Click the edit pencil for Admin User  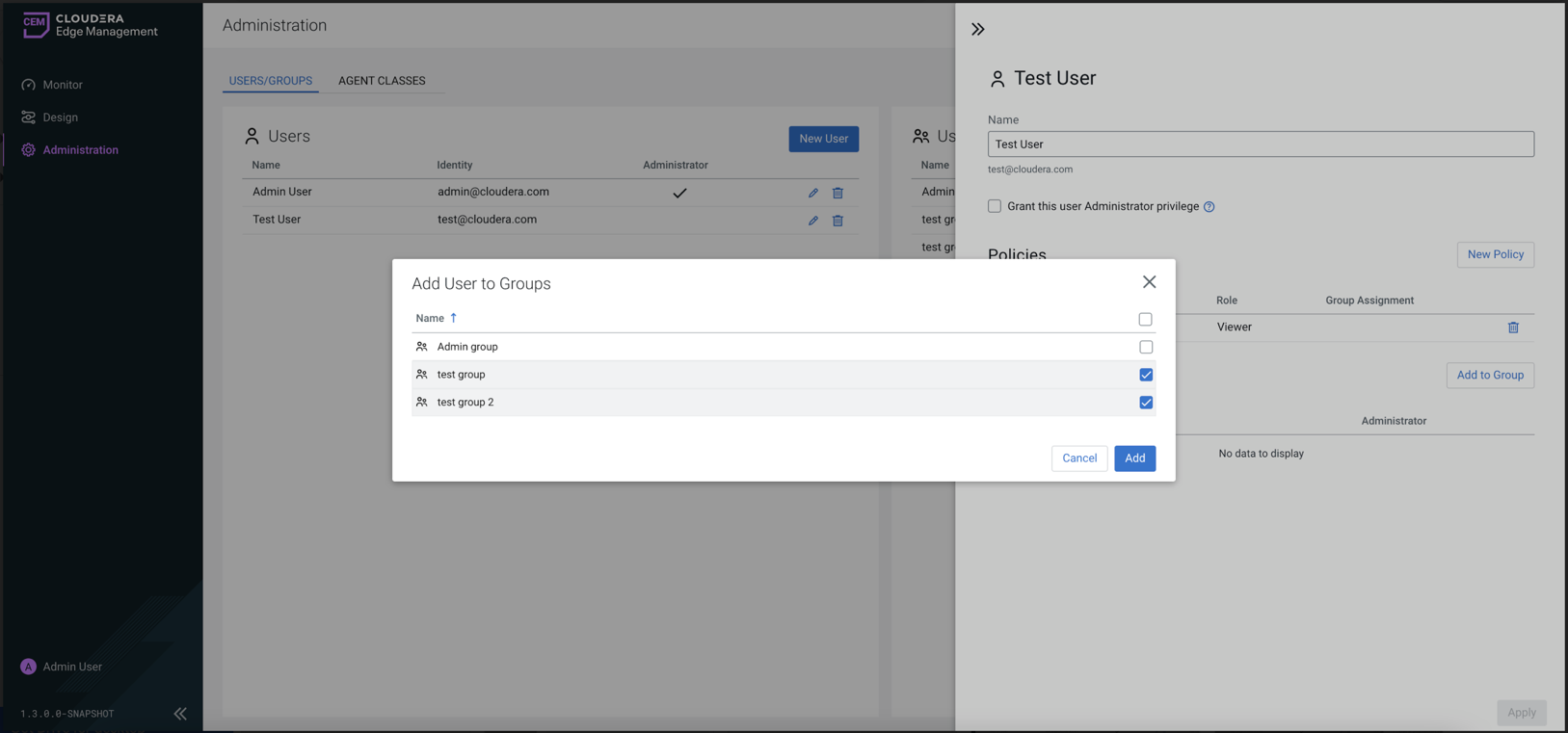tap(812, 193)
